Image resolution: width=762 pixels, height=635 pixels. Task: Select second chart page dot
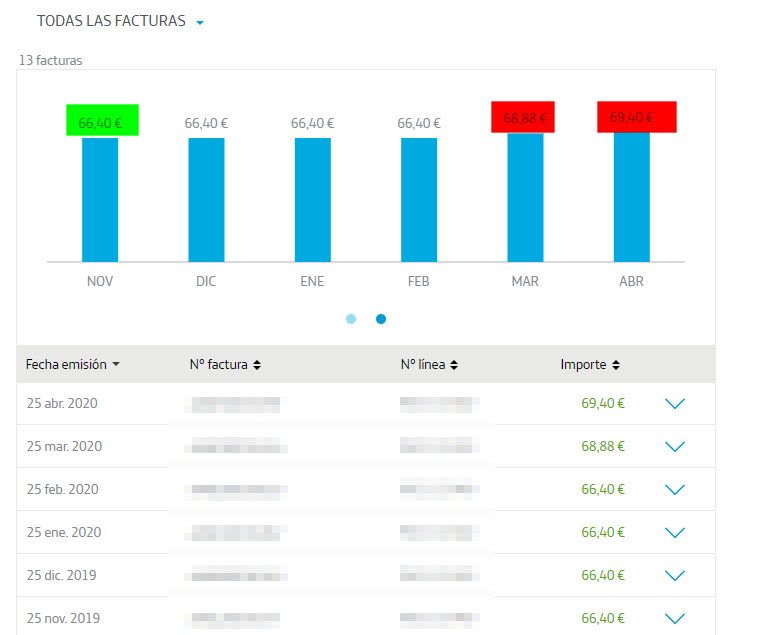381,319
